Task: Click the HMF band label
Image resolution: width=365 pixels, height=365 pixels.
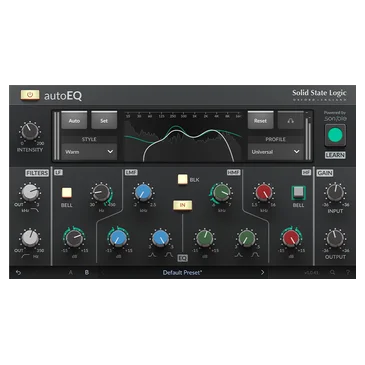Action: pos(234,172)
